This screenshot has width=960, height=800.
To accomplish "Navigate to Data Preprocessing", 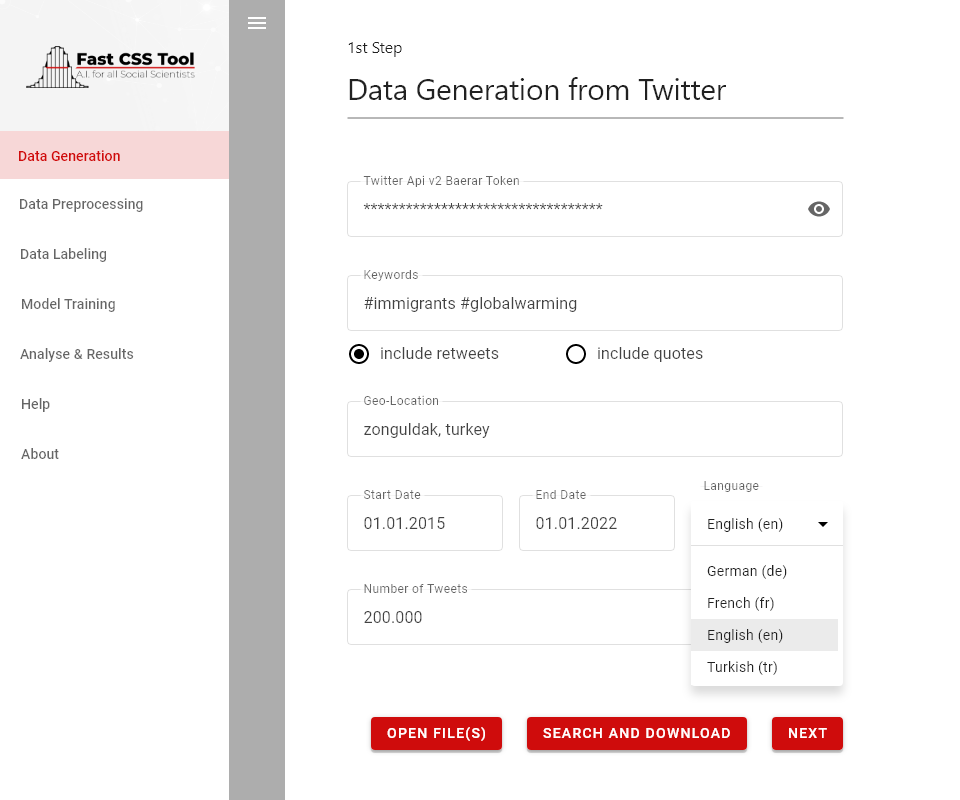I will pos(81,204).
